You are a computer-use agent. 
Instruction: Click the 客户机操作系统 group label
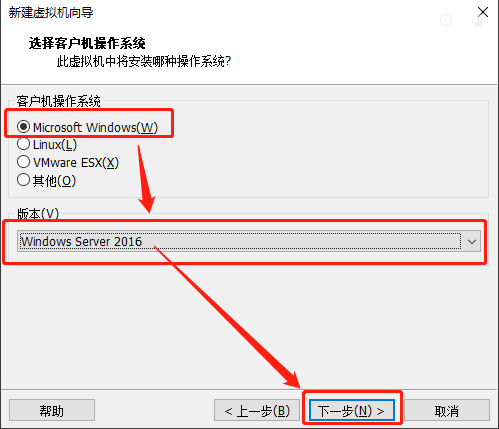(58, 101)
